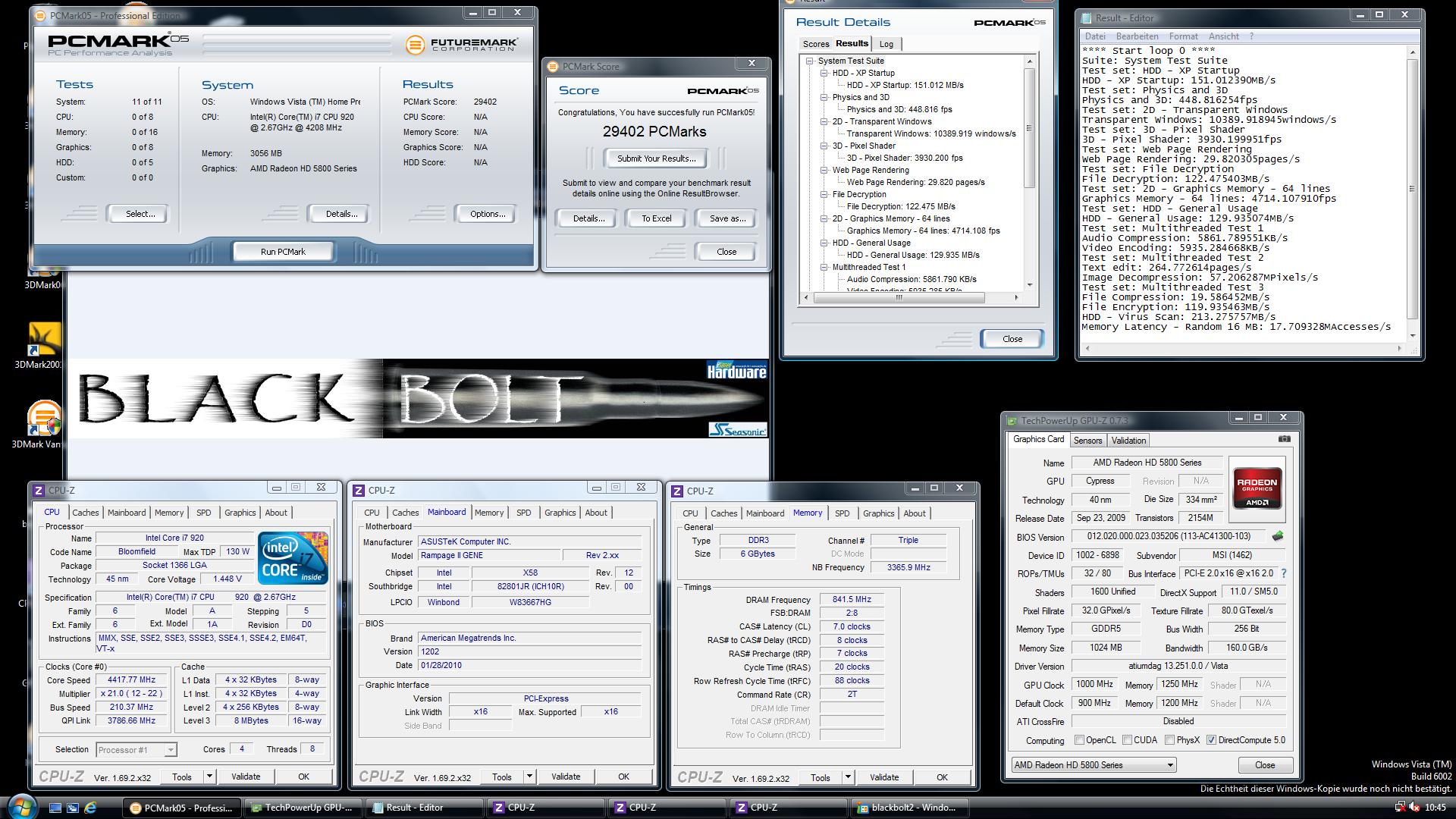Click the Result Details horizontal scrollbar thumb
This screenshot has width=1456, height=819.
pyautogui.click(x=899, y=298)
